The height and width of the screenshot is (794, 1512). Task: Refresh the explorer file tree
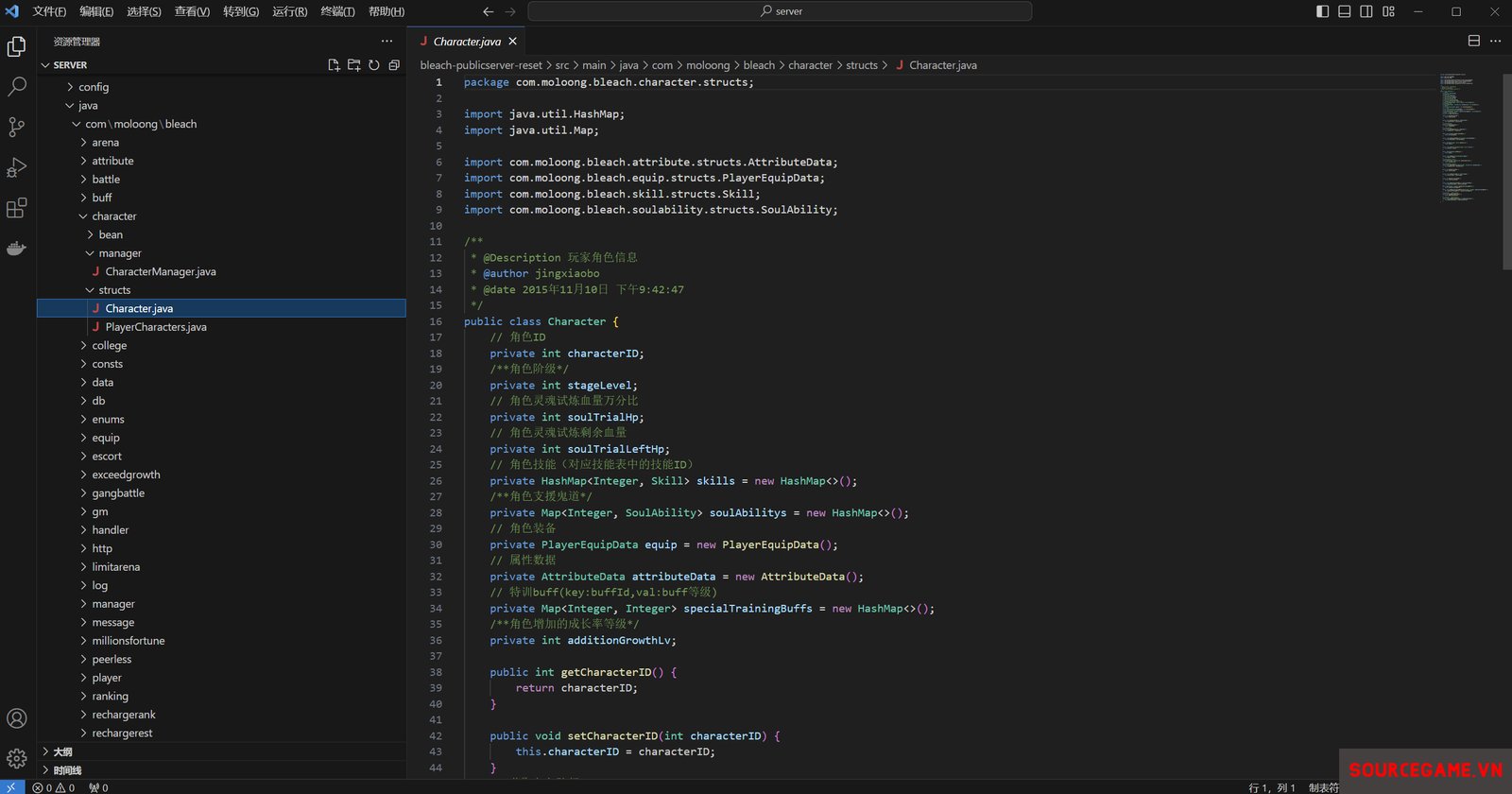point(374,65)
